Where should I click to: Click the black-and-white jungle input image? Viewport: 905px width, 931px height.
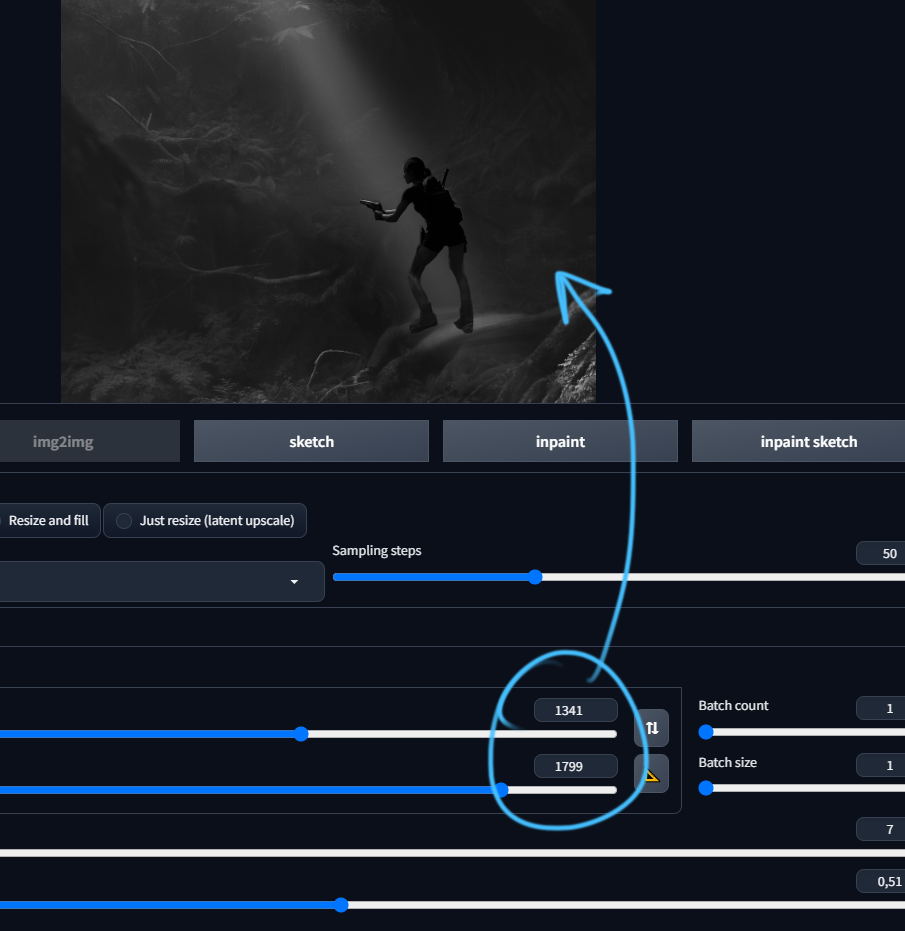pyautogui.click(x=328, y=201)
